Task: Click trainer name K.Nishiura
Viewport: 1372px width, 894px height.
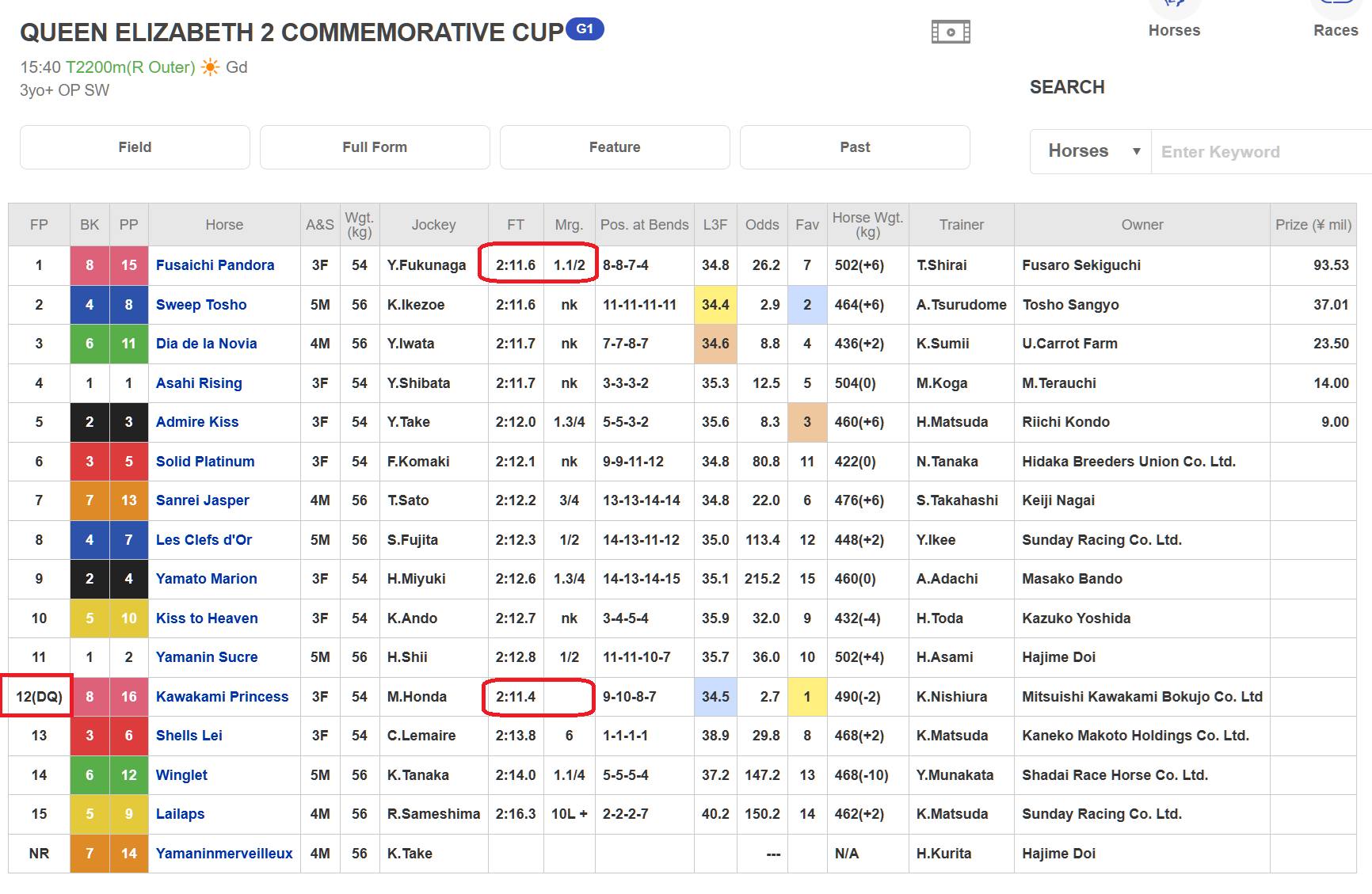Action: [952, 697]
